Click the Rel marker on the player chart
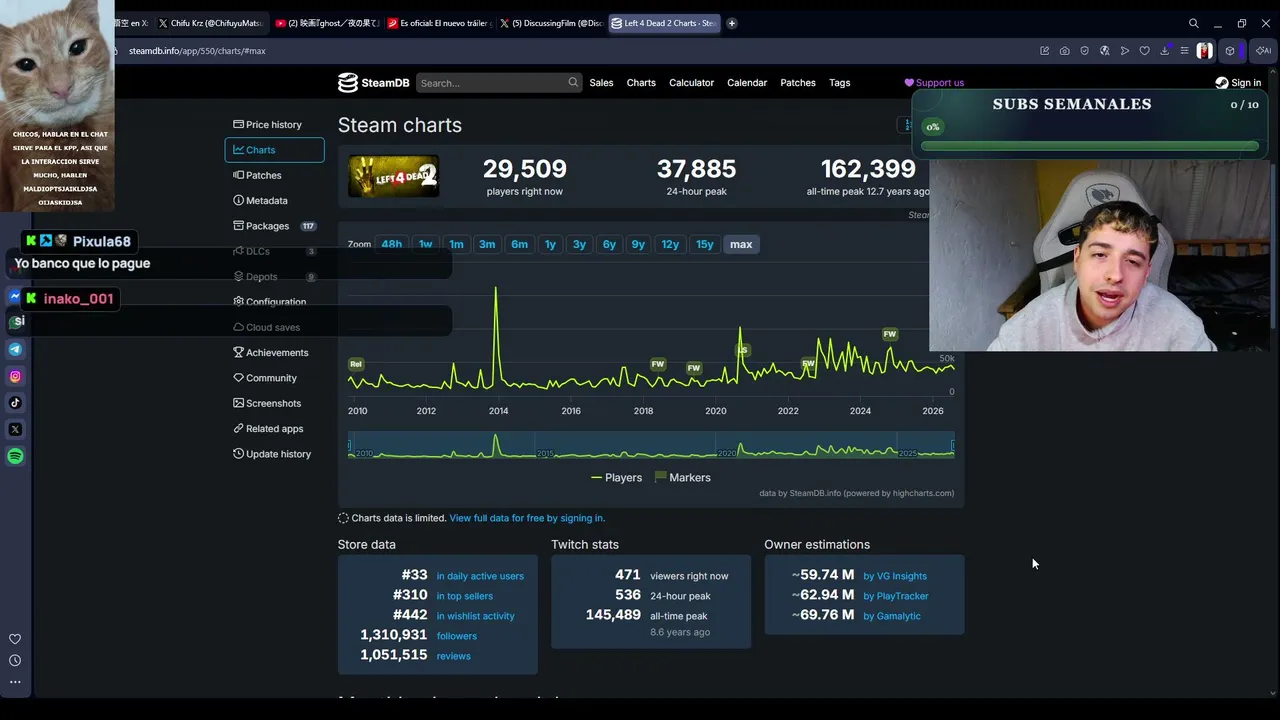 point(356,365)
